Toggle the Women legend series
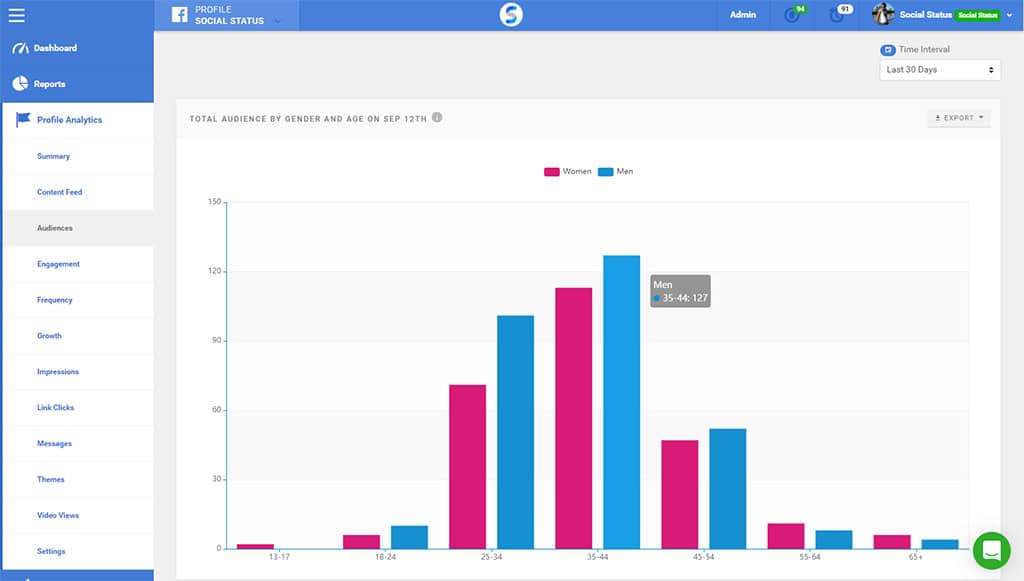Viewport: 1024px width, 581px height. (568, 172)
